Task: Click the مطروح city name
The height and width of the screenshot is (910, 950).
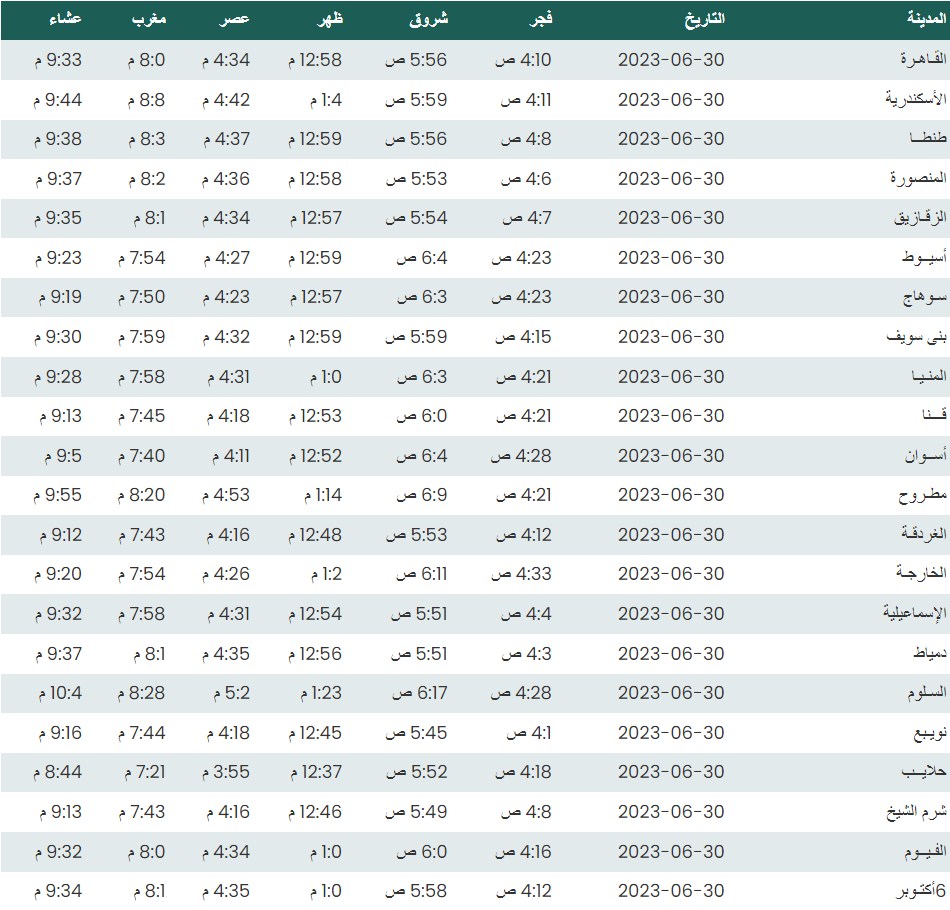Action: [920, 495]
